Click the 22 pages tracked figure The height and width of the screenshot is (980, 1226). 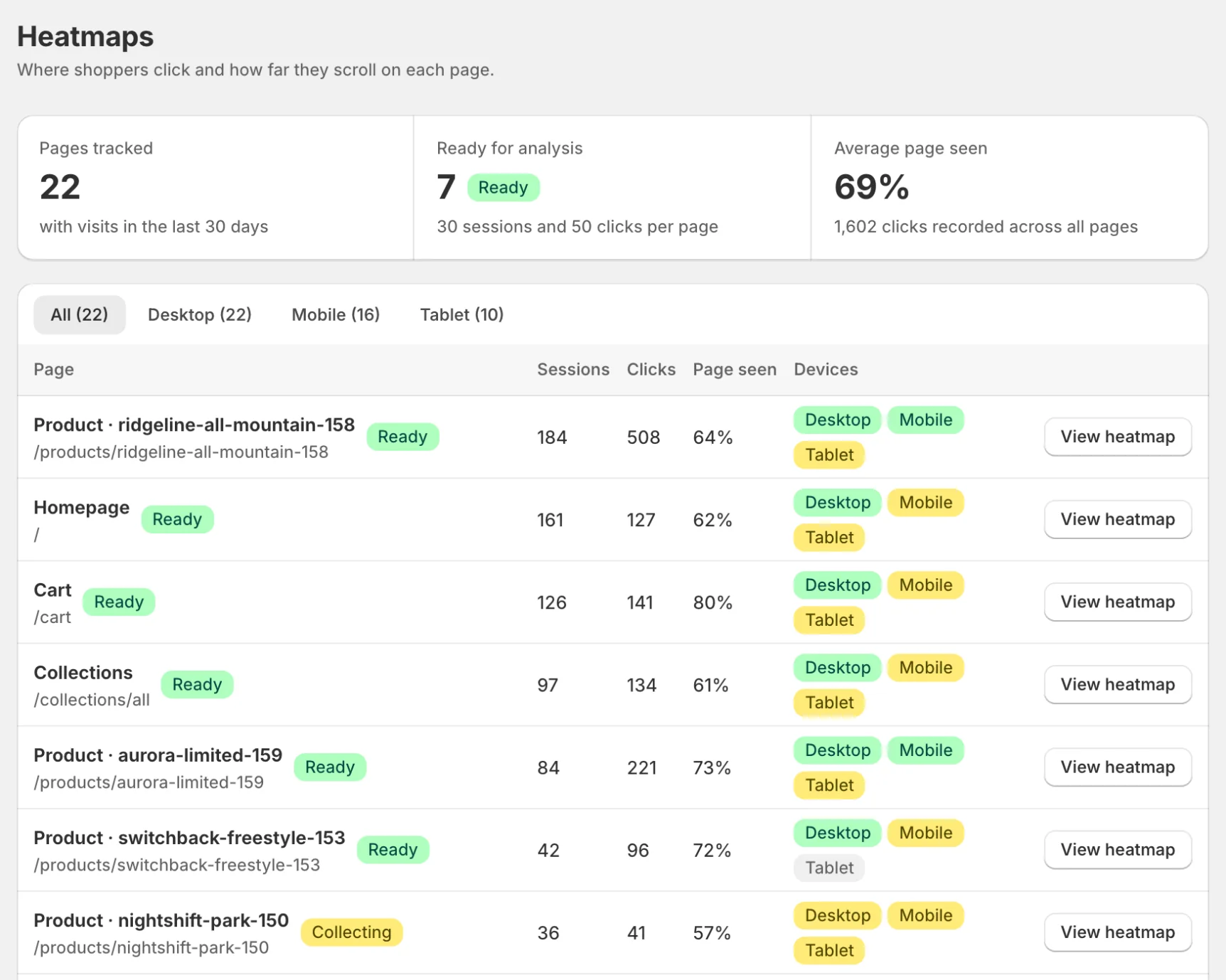[x=60, y=187]
